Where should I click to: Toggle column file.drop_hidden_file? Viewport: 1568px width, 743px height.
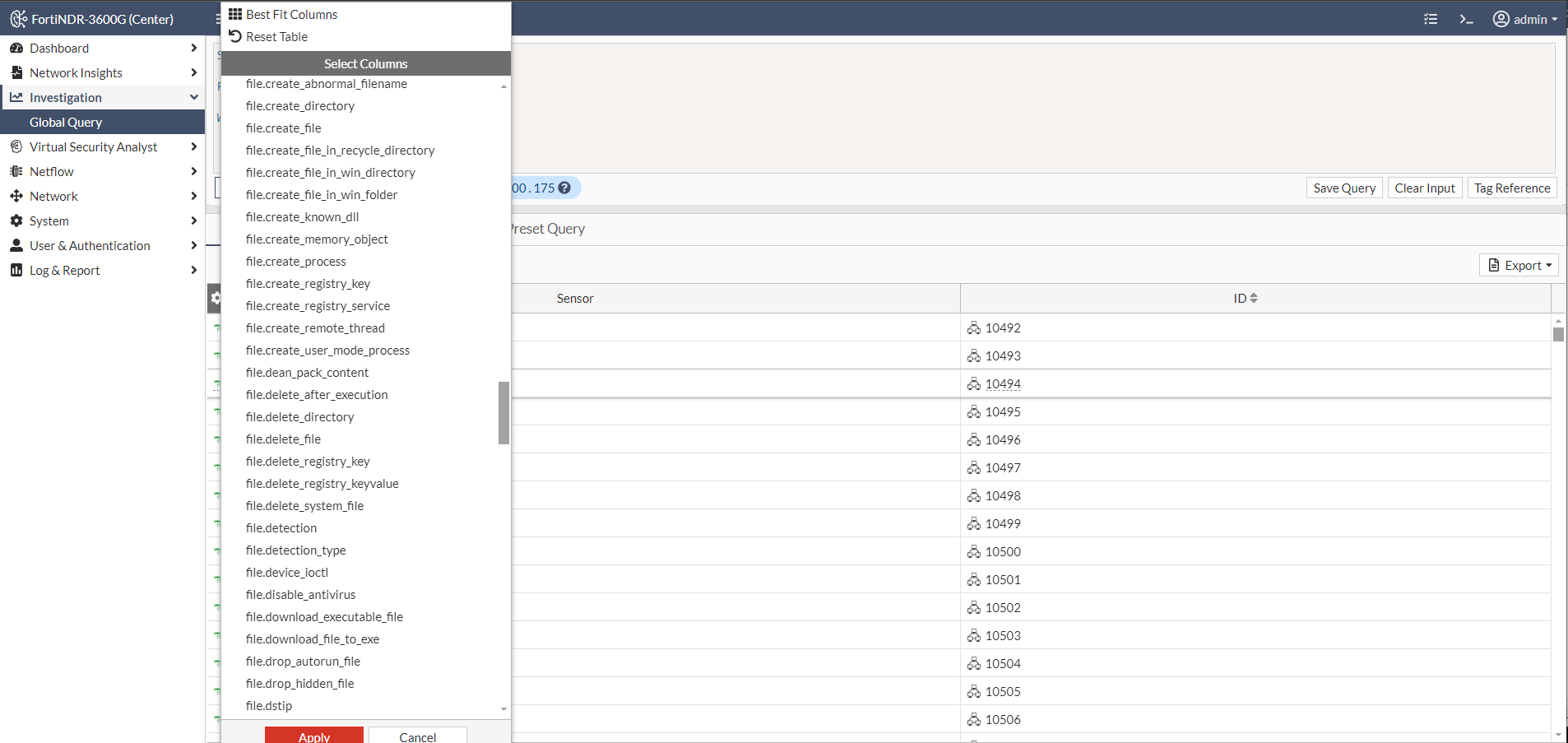300,683
